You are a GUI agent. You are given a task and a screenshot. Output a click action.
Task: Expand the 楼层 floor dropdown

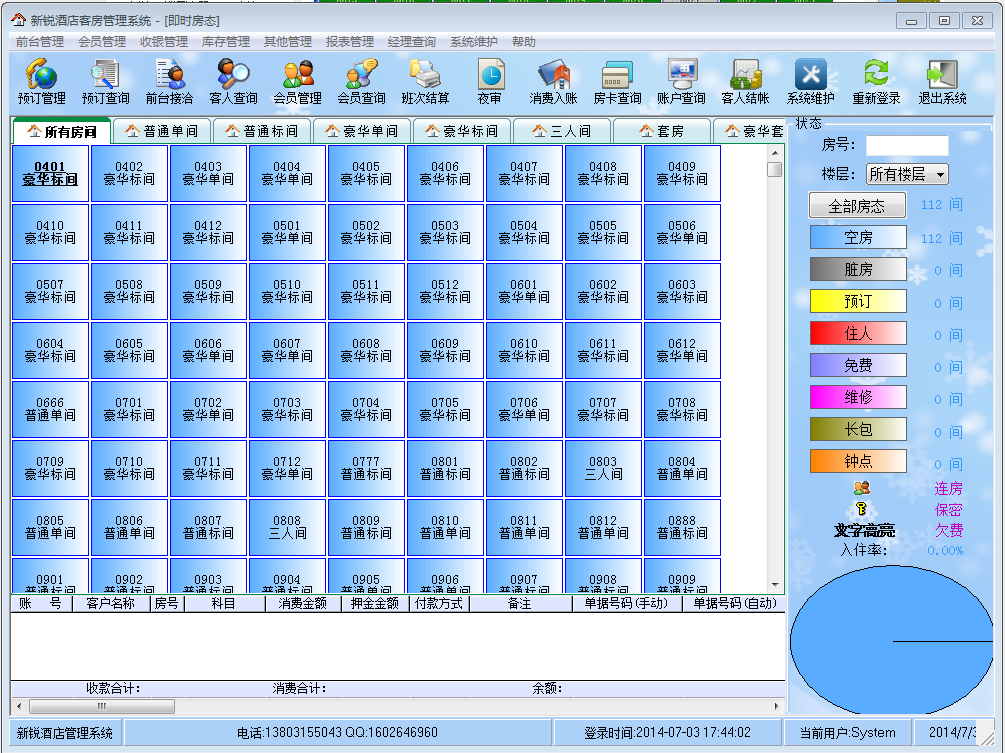(940, 174)
